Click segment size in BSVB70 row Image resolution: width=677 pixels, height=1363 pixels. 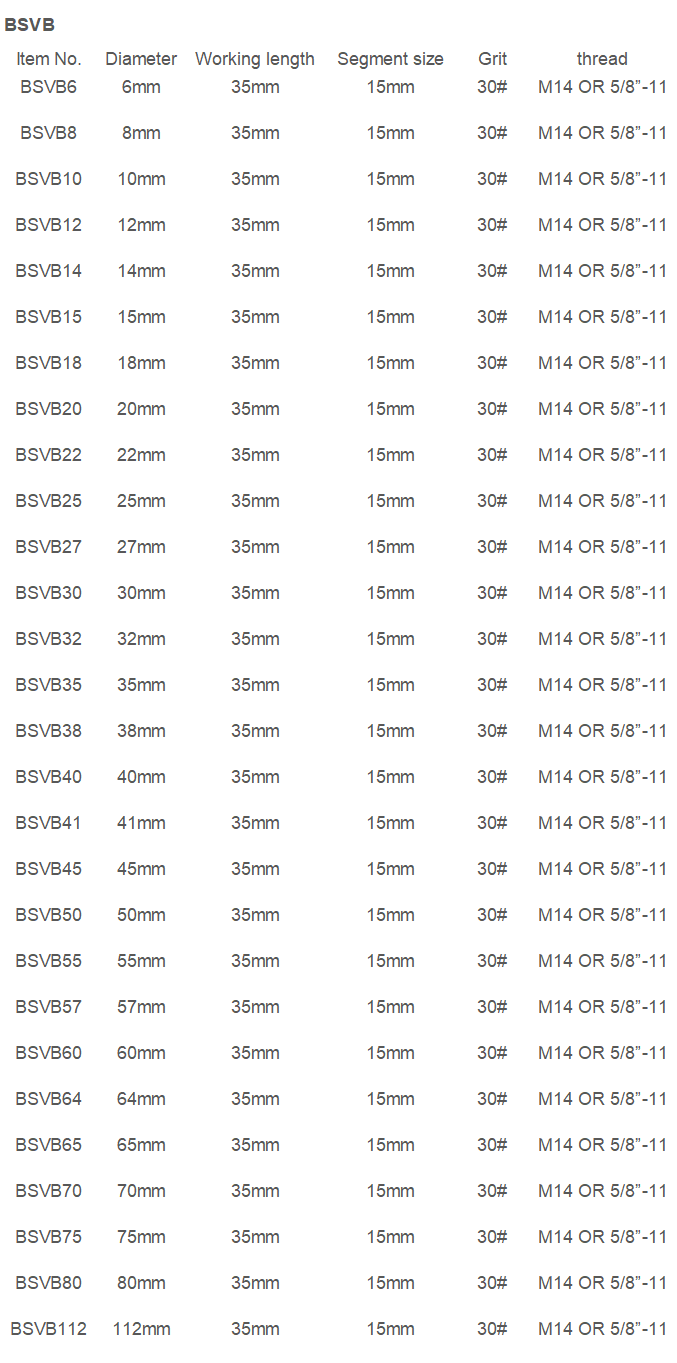click(390, 1191)
